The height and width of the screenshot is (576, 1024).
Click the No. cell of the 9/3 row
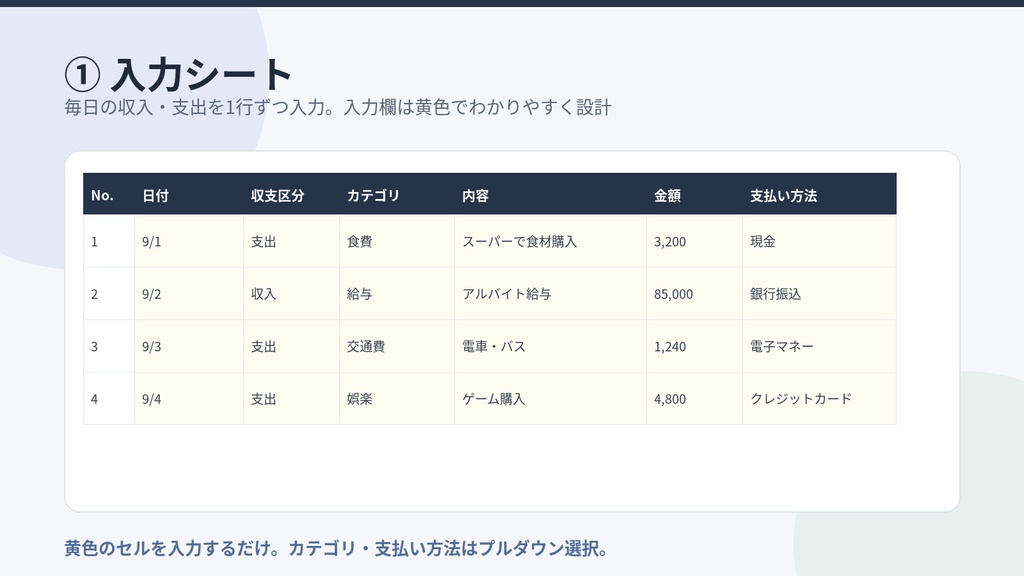point(108,346)
